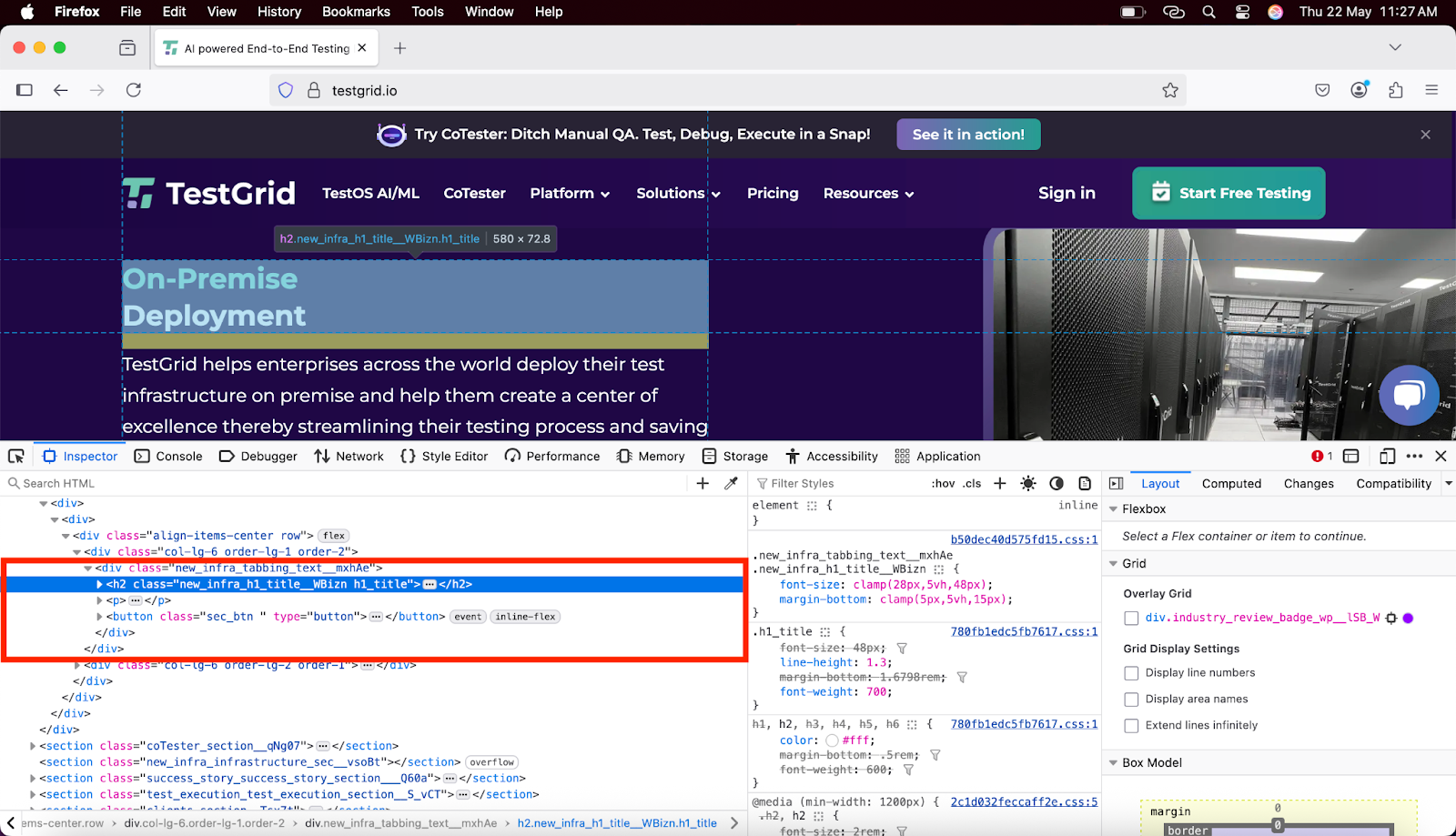The width and height of the screenshot is (1456, 836).
Task: Activate the element picker tool in DevTools
Action: pos(16,456)
